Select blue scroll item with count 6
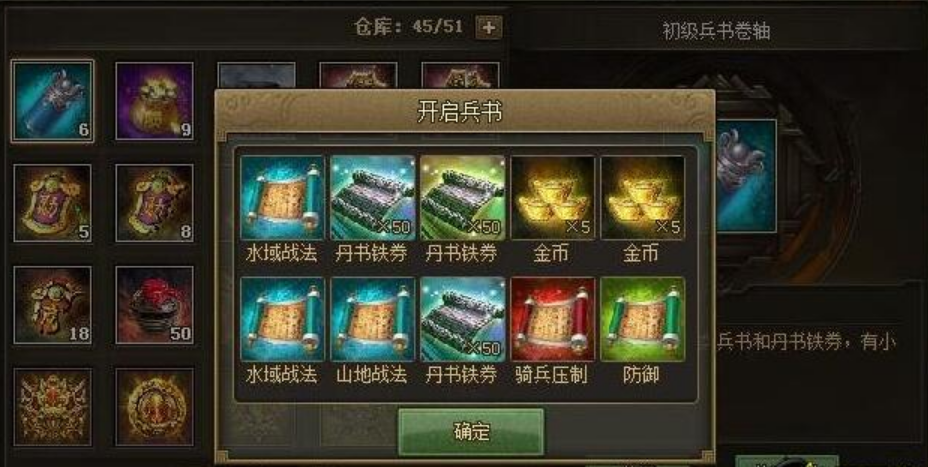 [53, 101]
